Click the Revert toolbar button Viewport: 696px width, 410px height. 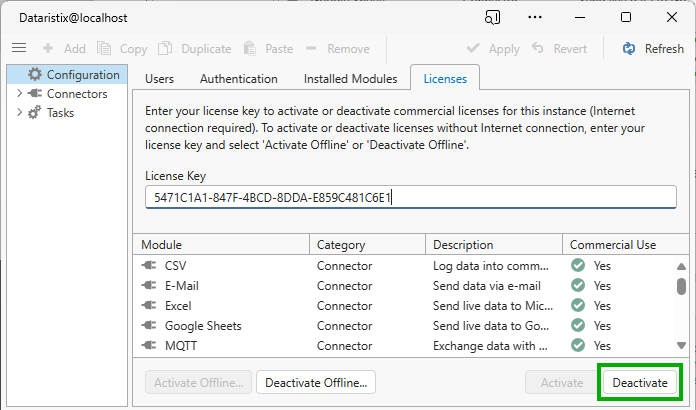coord(559,48)
